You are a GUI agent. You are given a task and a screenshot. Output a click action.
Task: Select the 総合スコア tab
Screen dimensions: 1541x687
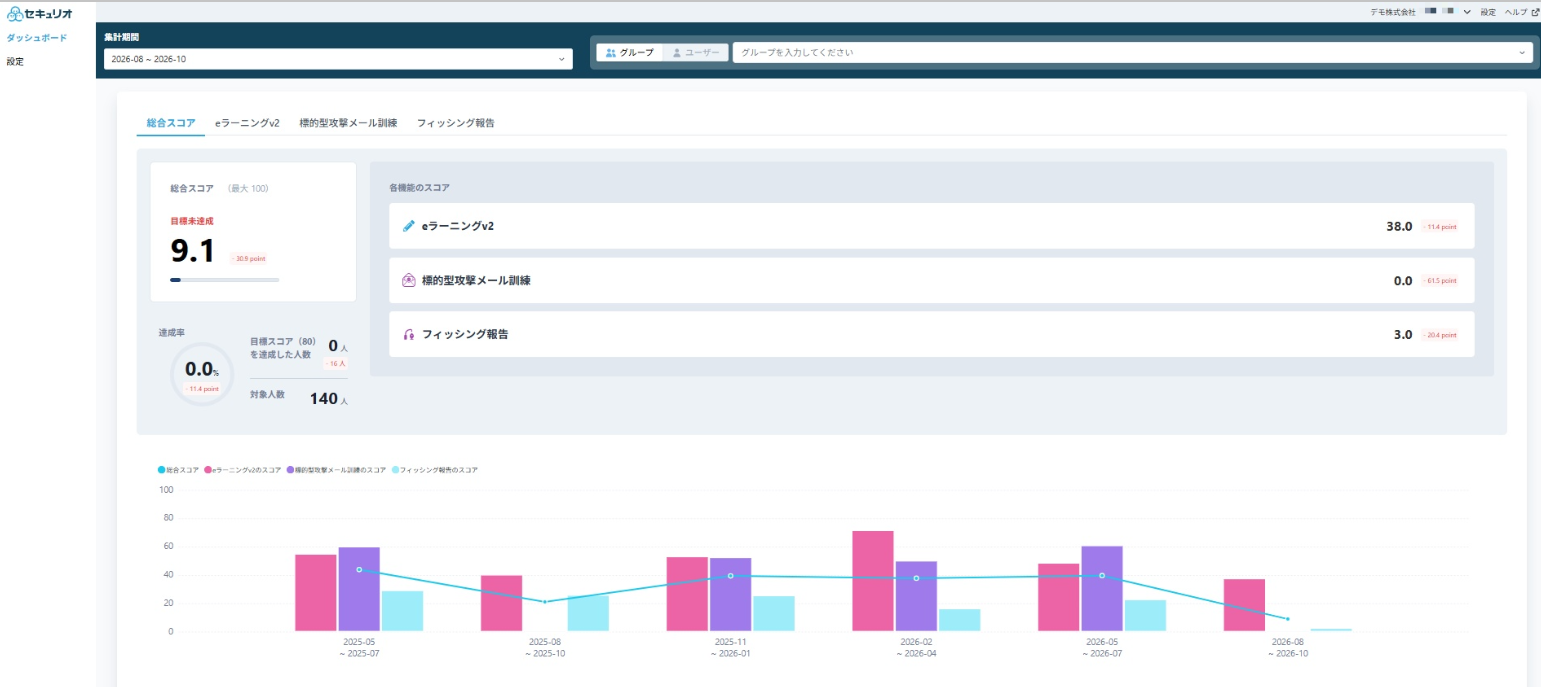[171, 123]
